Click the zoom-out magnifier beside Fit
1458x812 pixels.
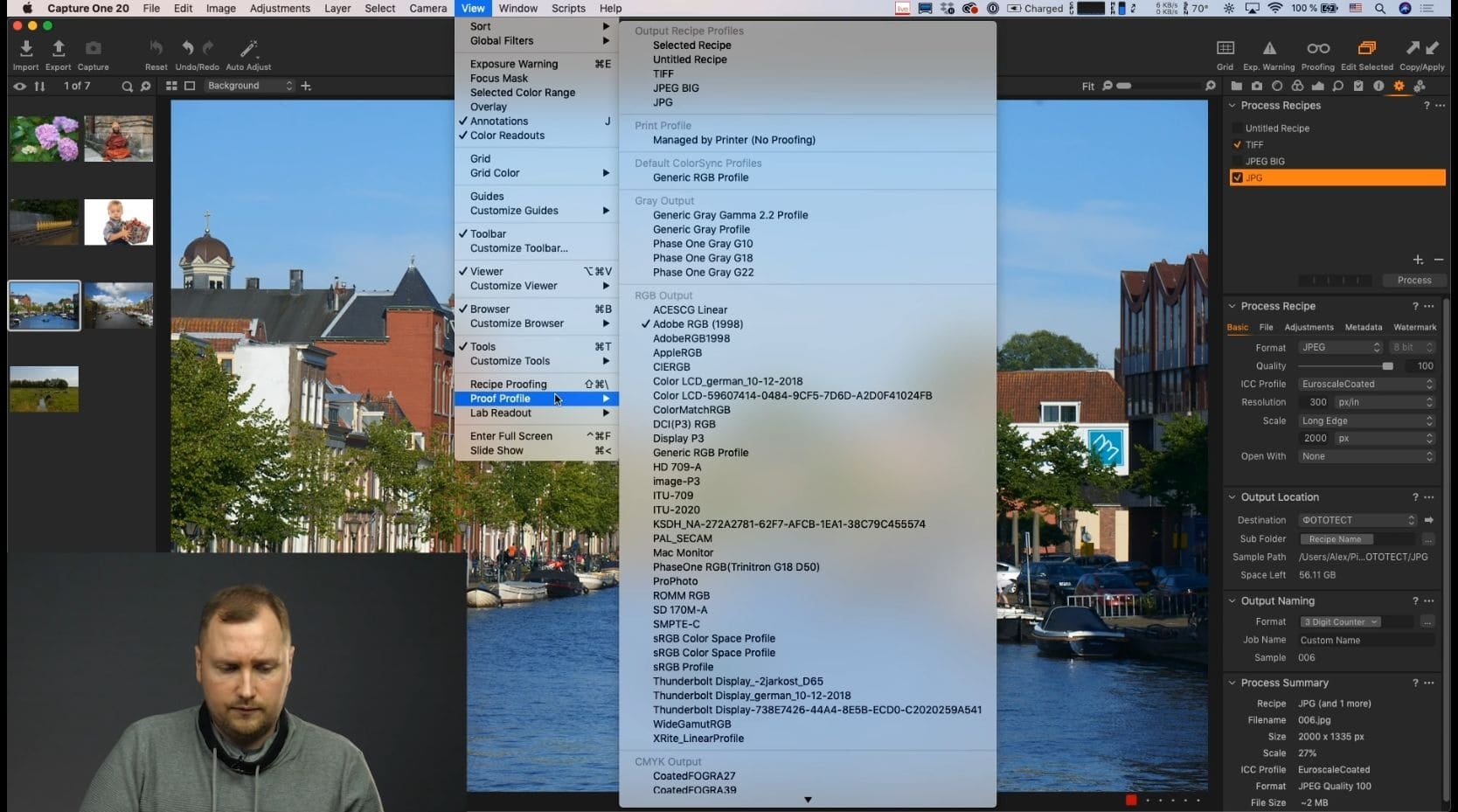click(1107, 86)
